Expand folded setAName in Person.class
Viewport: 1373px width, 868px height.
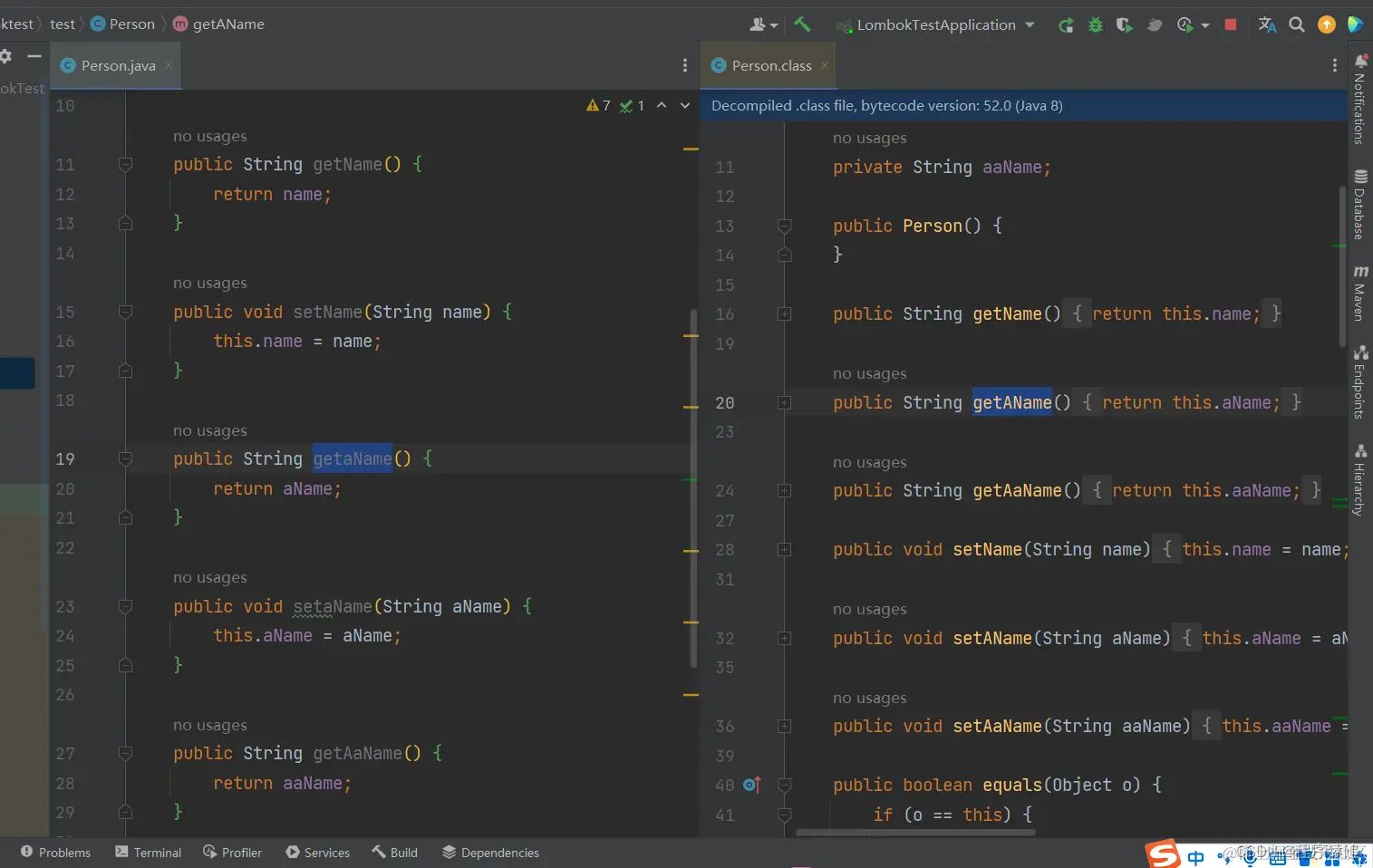[785, 639]
